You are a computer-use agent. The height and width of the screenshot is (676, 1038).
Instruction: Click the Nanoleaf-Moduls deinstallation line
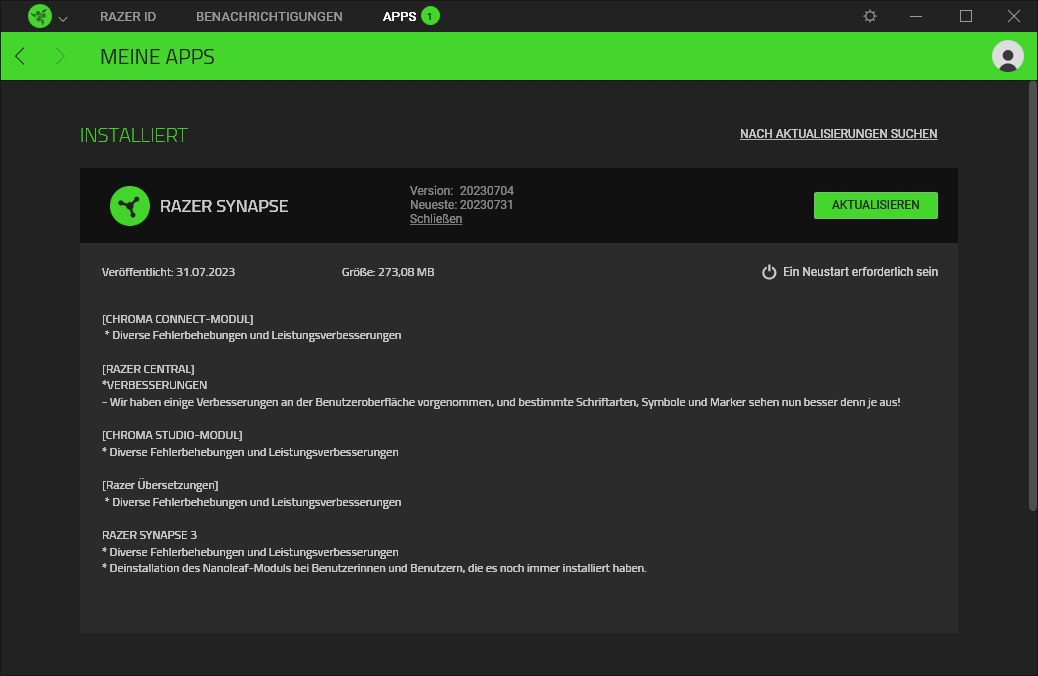tap(374, 568)
